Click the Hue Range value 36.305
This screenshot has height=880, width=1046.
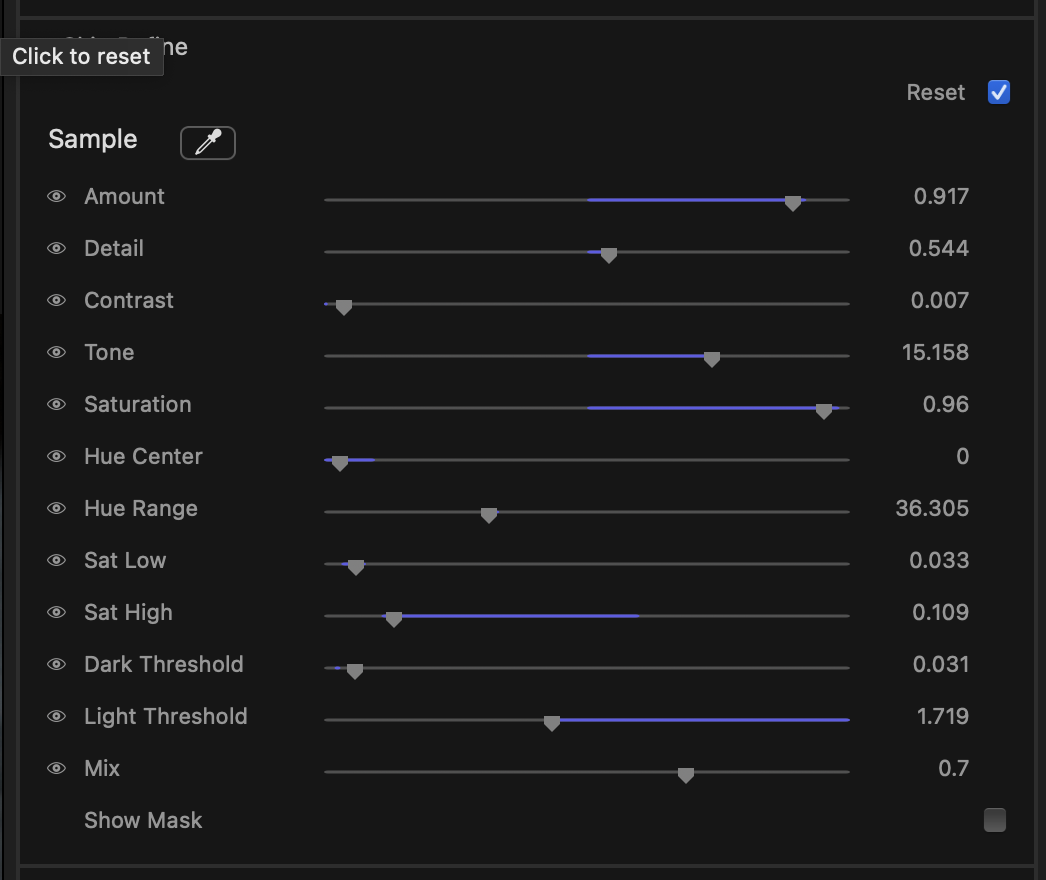tap(932, 508)
